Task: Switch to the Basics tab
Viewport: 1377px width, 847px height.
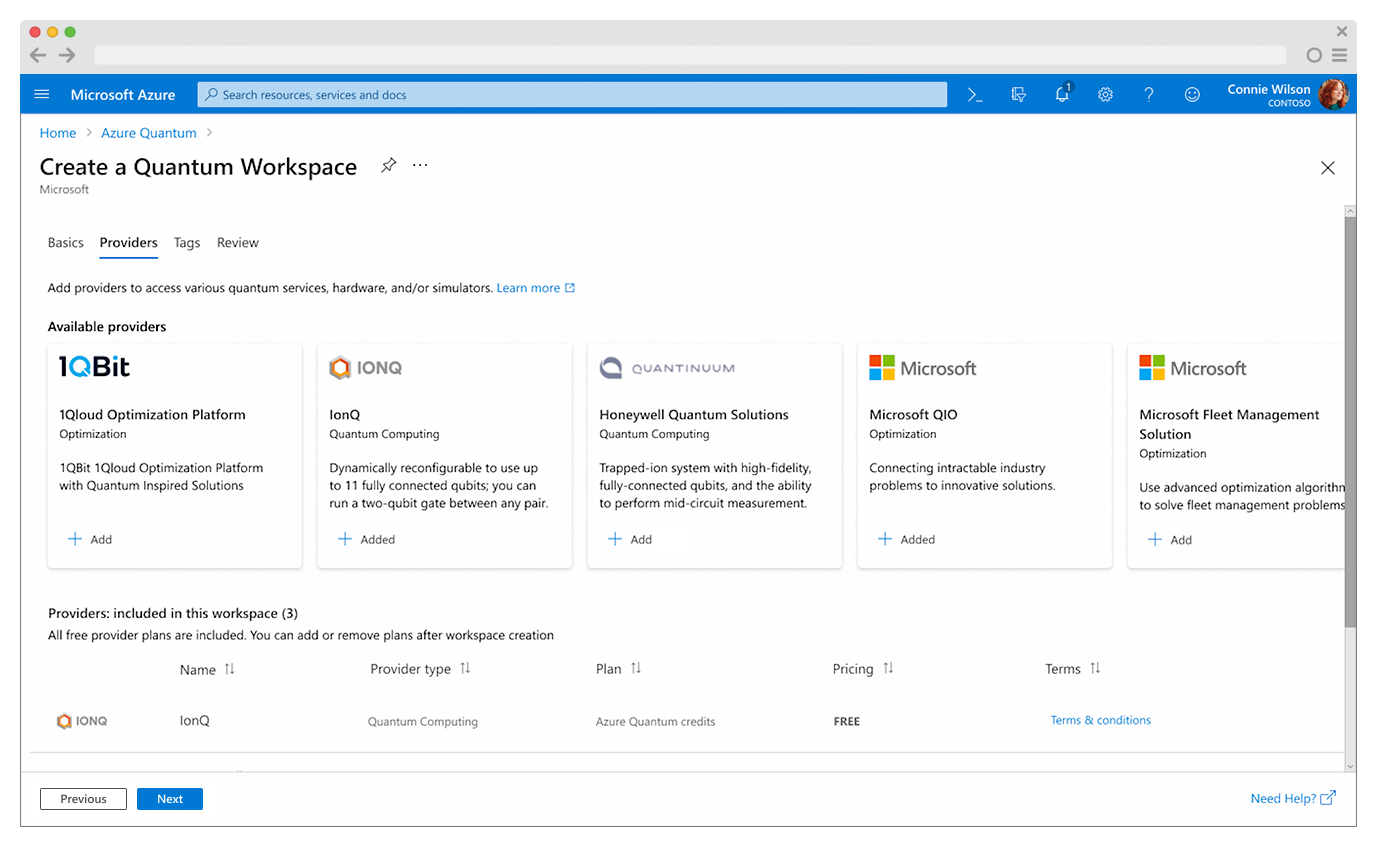Action: [66, 242]
